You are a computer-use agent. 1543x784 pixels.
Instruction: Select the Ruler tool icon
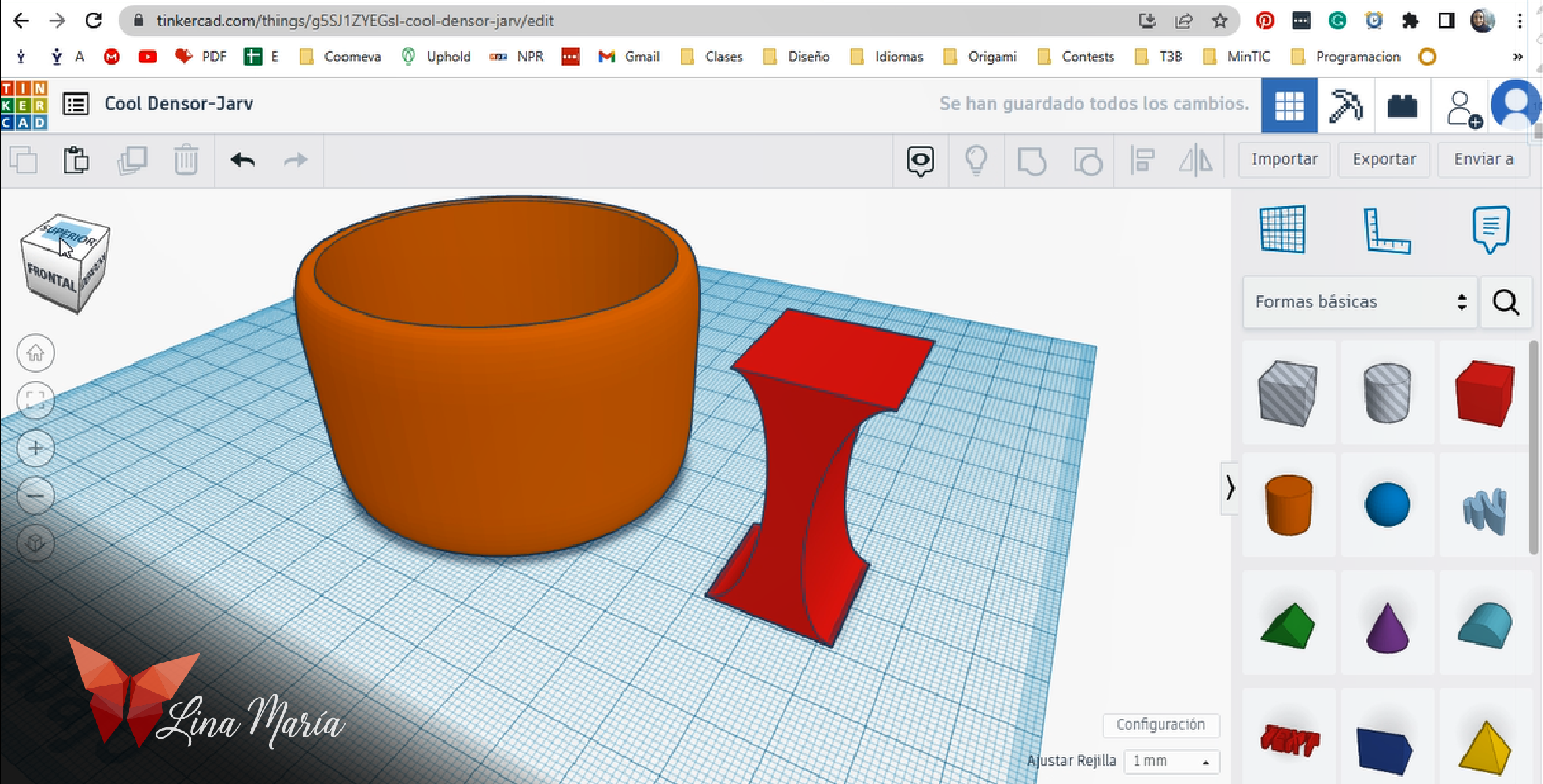1386,229
